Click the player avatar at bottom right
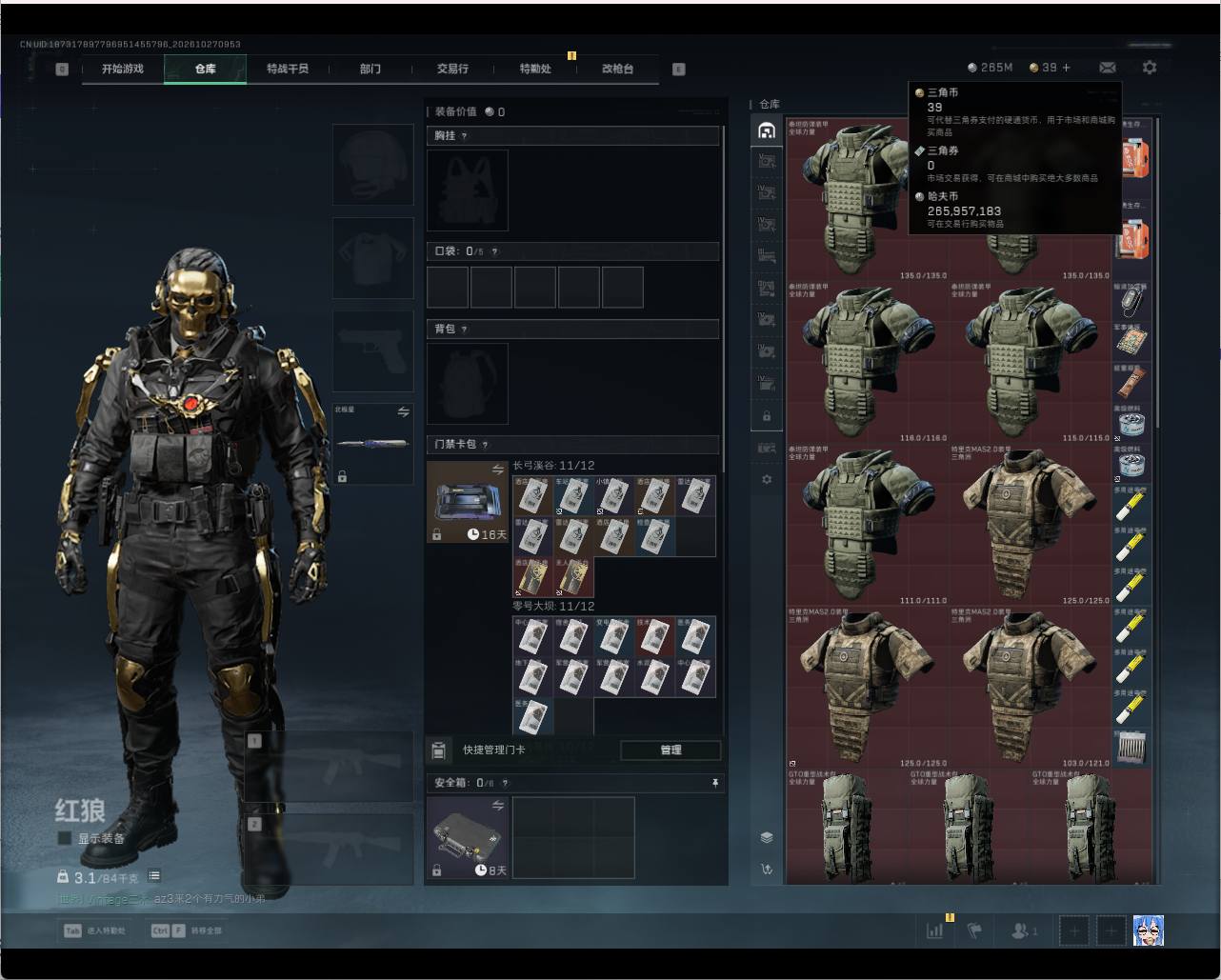 click(x=1149, y=930)
